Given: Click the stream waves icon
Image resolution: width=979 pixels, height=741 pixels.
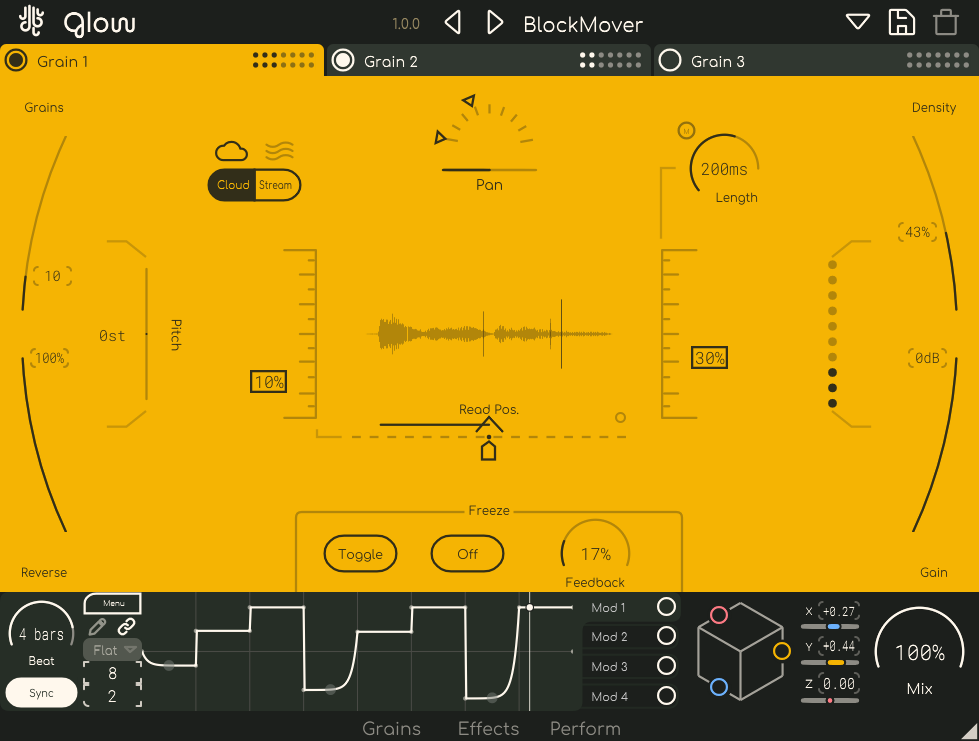Looking at the screenshot, I should pos(279,150).
